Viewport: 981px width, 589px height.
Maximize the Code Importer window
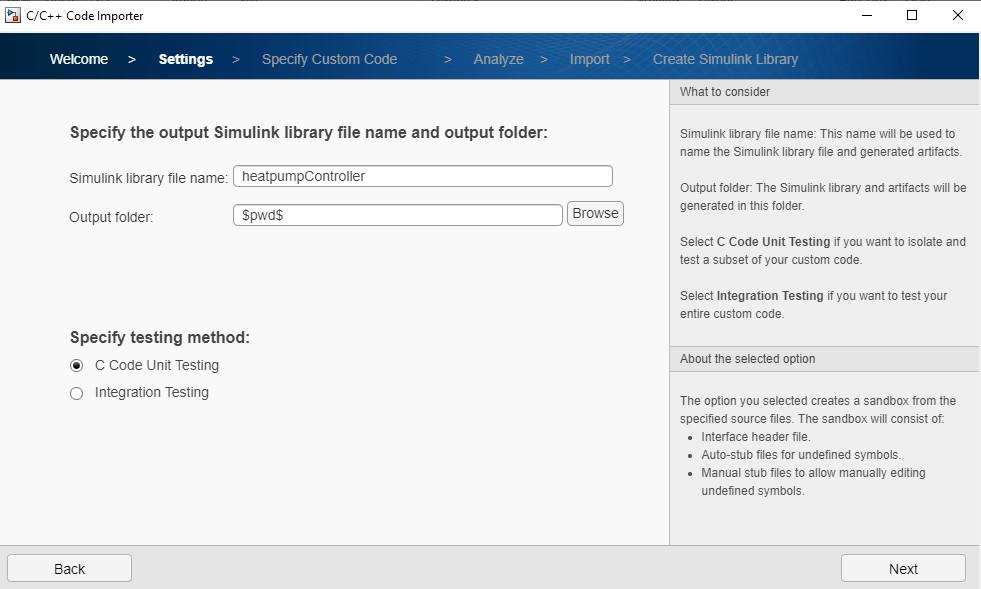point(912,15)
